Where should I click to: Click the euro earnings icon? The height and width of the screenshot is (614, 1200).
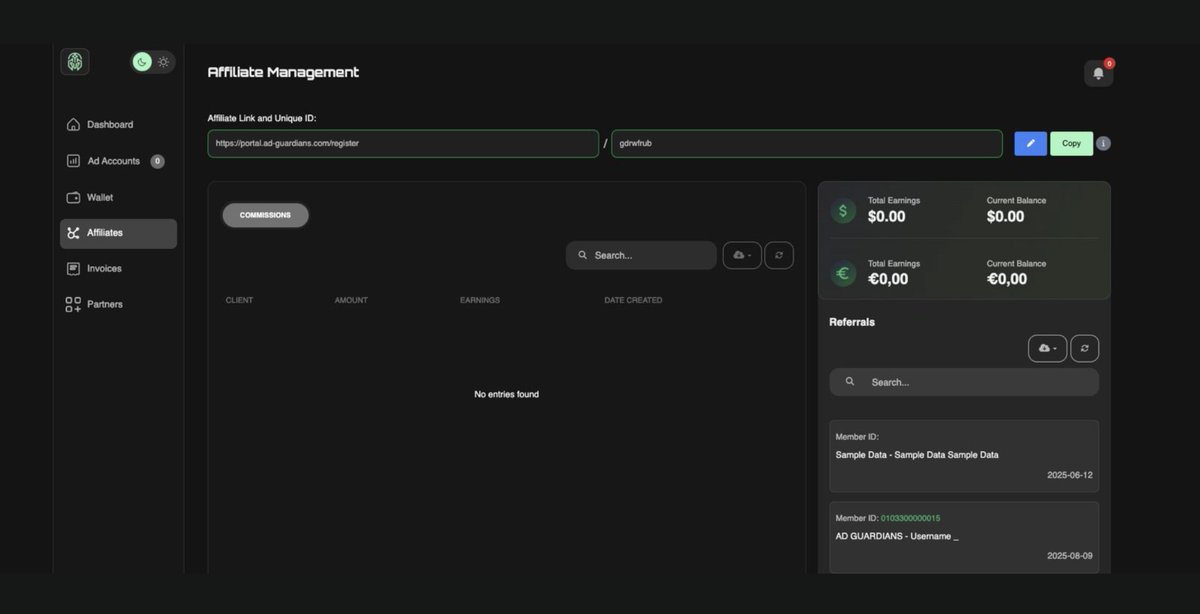(844, 273)
